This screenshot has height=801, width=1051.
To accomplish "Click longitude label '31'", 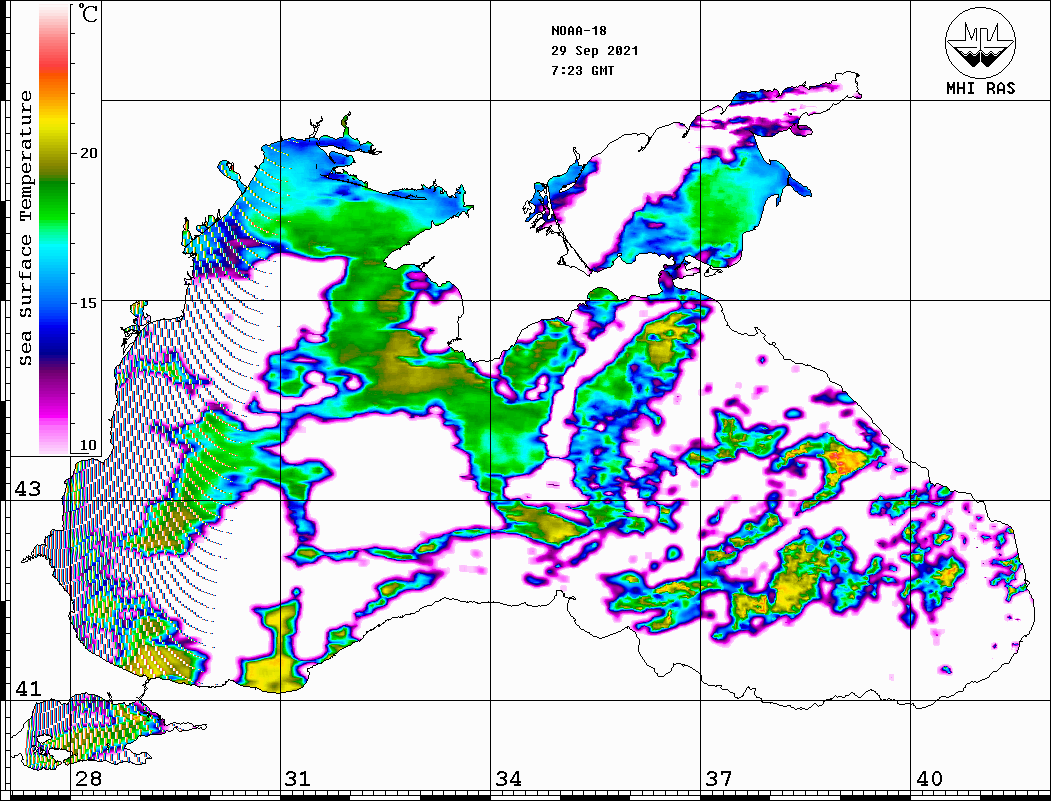I will coord(298,779).
